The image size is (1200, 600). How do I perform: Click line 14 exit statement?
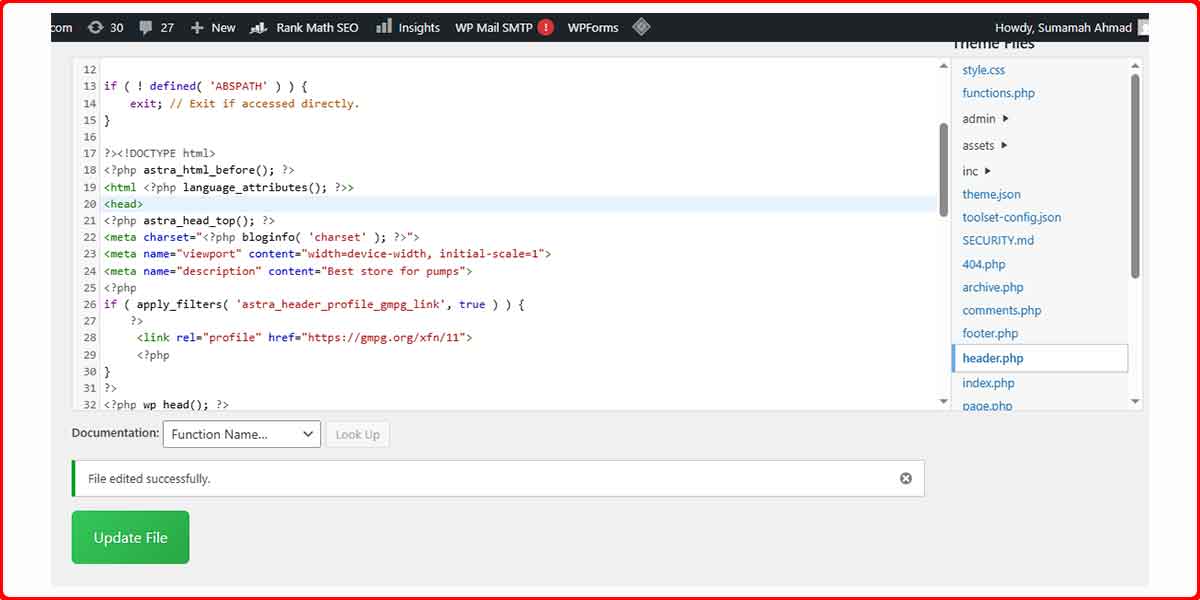coord(244,103)
